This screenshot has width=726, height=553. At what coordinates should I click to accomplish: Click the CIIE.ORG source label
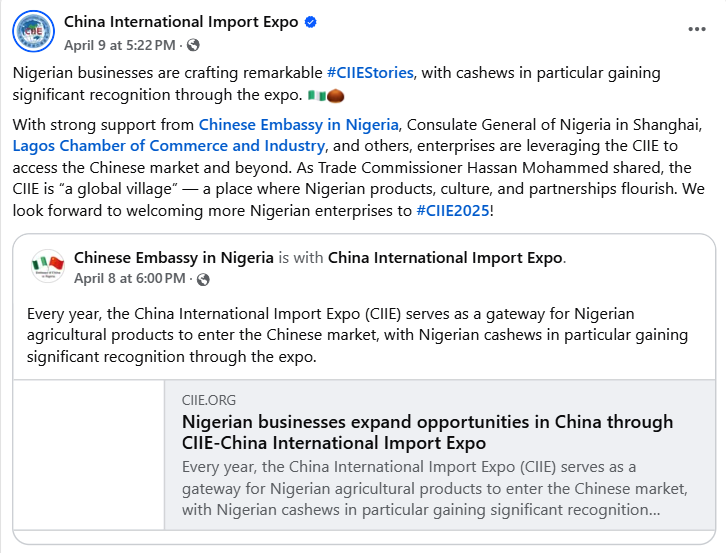(209, 400)
